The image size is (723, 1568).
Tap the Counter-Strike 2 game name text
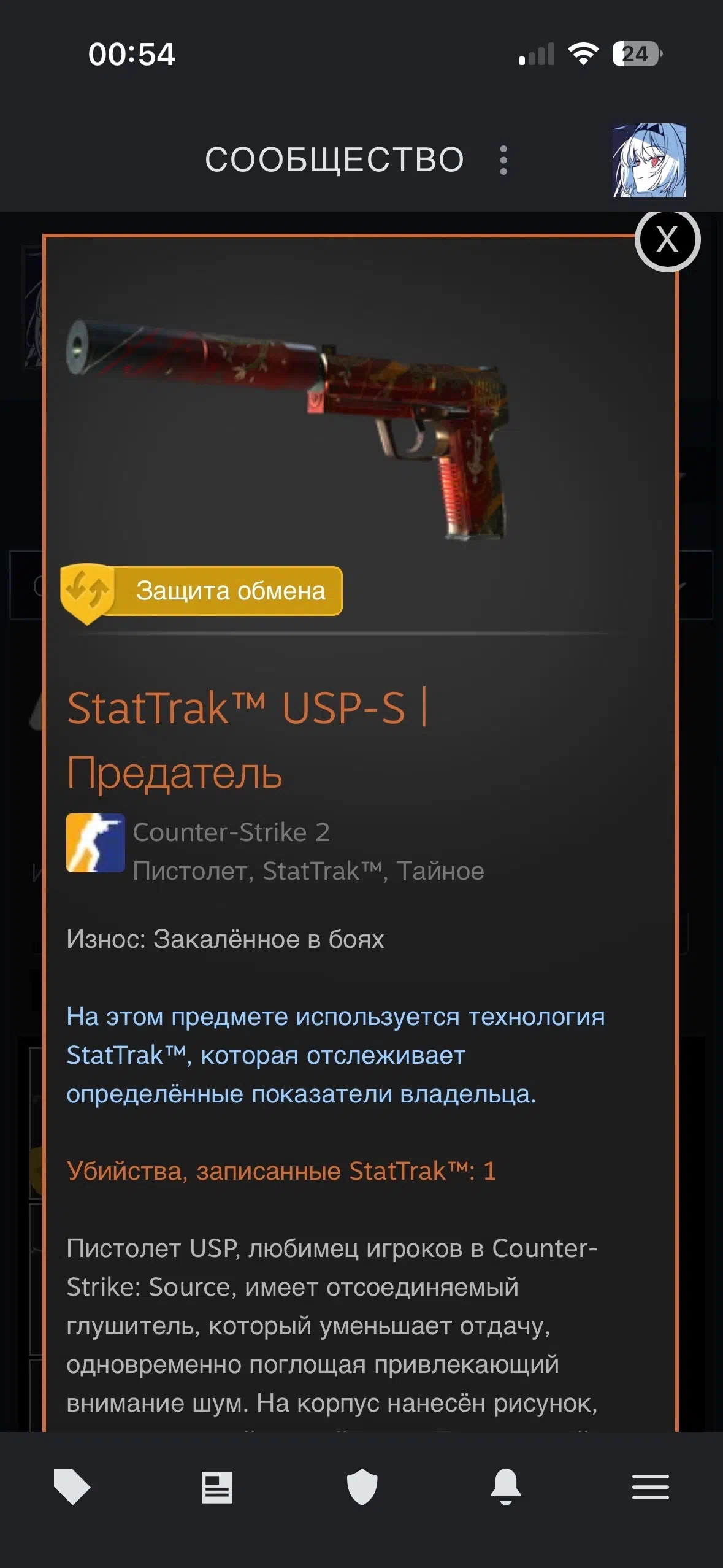(x=231, y=832)
